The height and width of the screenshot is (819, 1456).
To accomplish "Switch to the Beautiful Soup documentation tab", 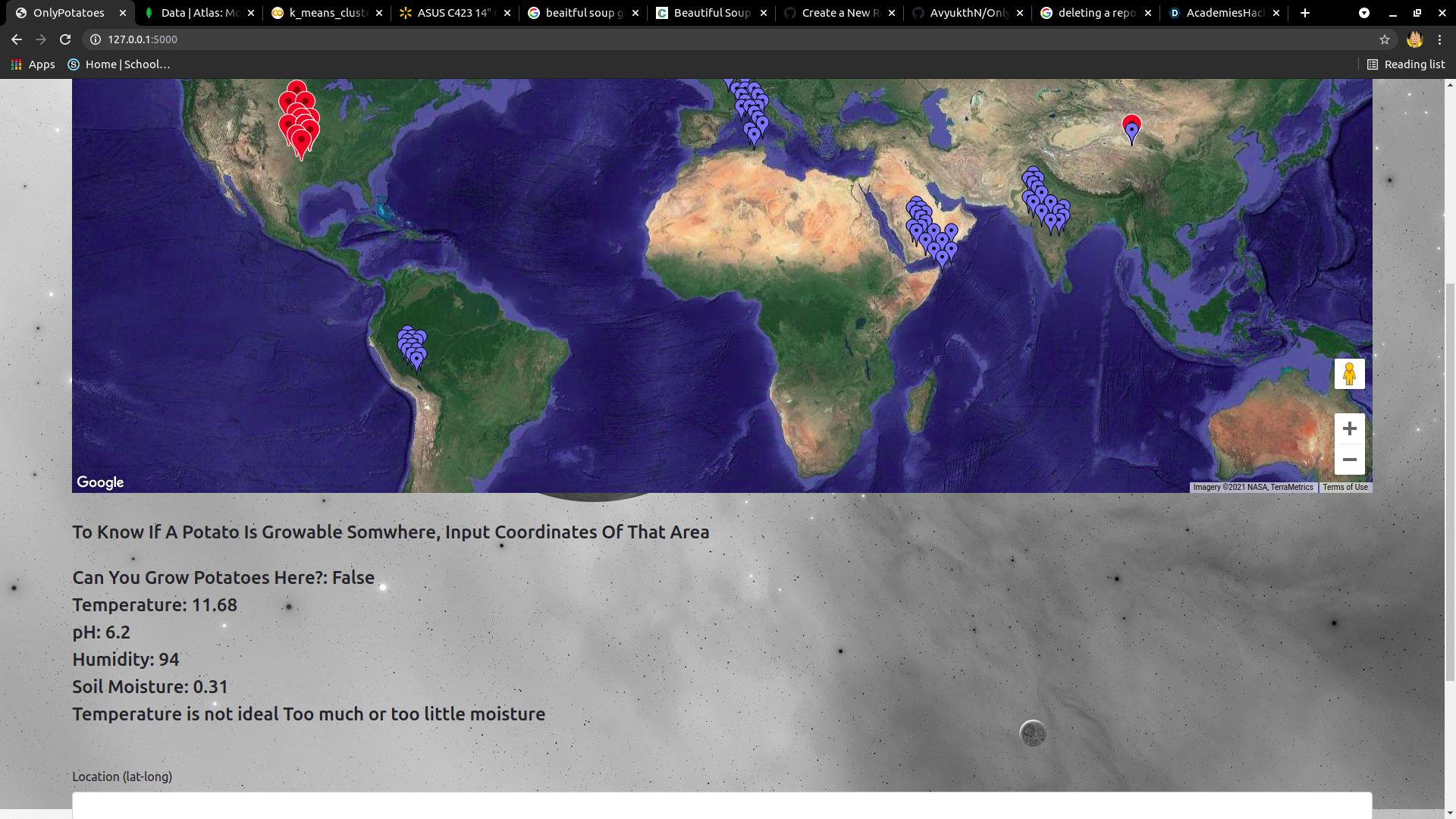I will click(x=711, y=13).
